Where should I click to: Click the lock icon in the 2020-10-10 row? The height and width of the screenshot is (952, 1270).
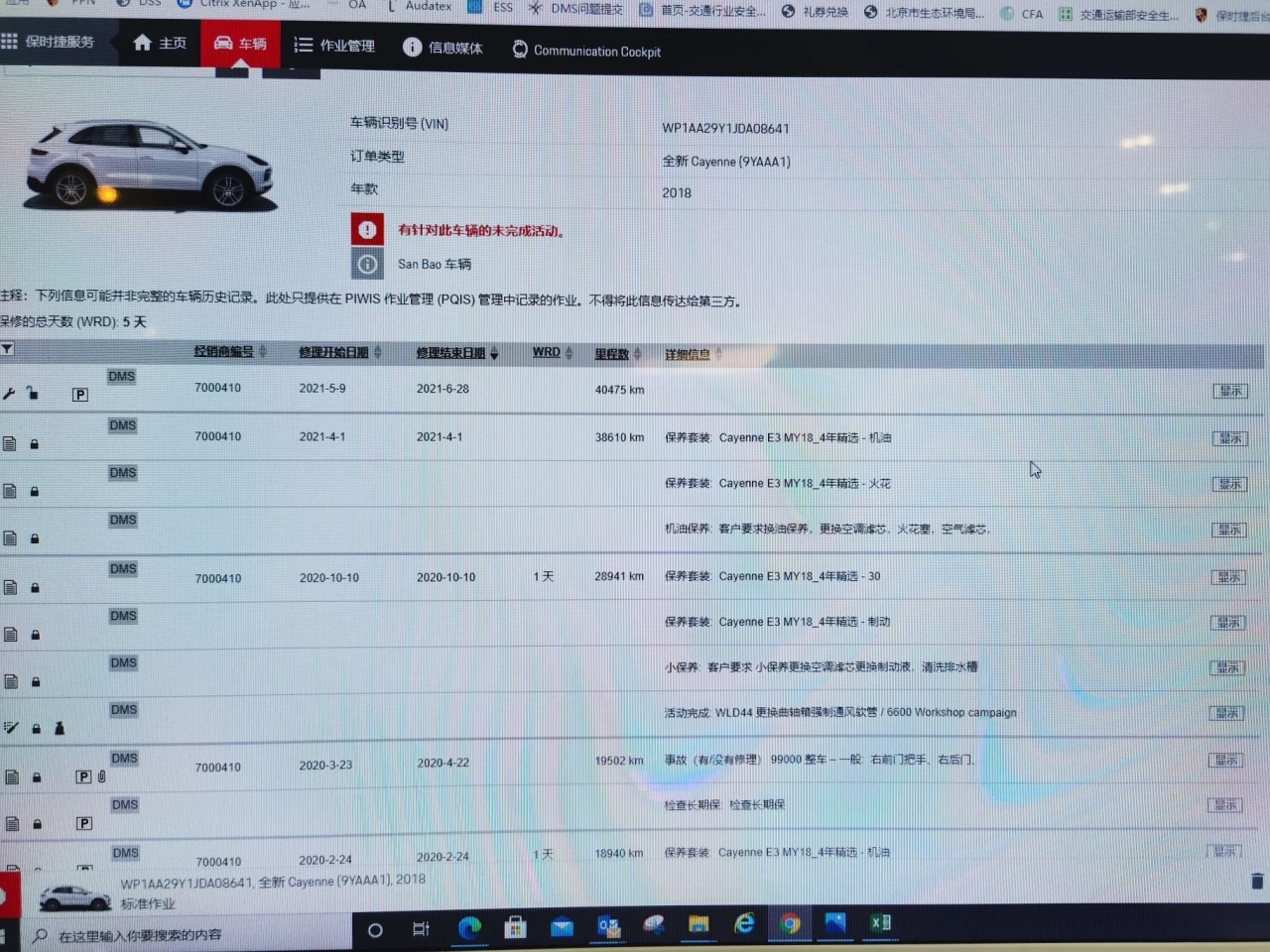coord(35,588)
